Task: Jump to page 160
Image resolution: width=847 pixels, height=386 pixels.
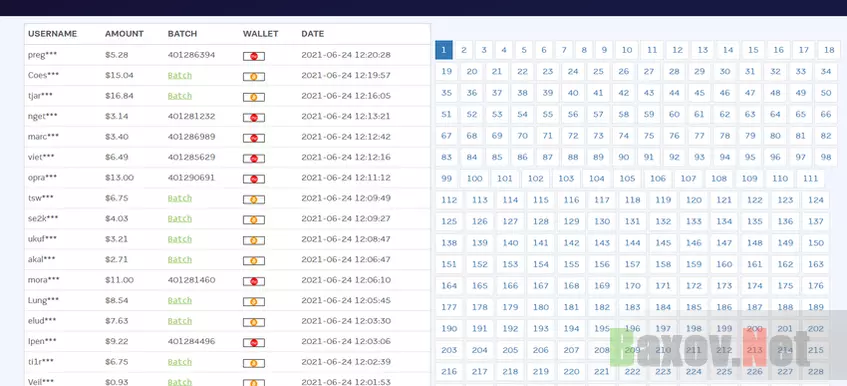Action: [x=724, y=265]
